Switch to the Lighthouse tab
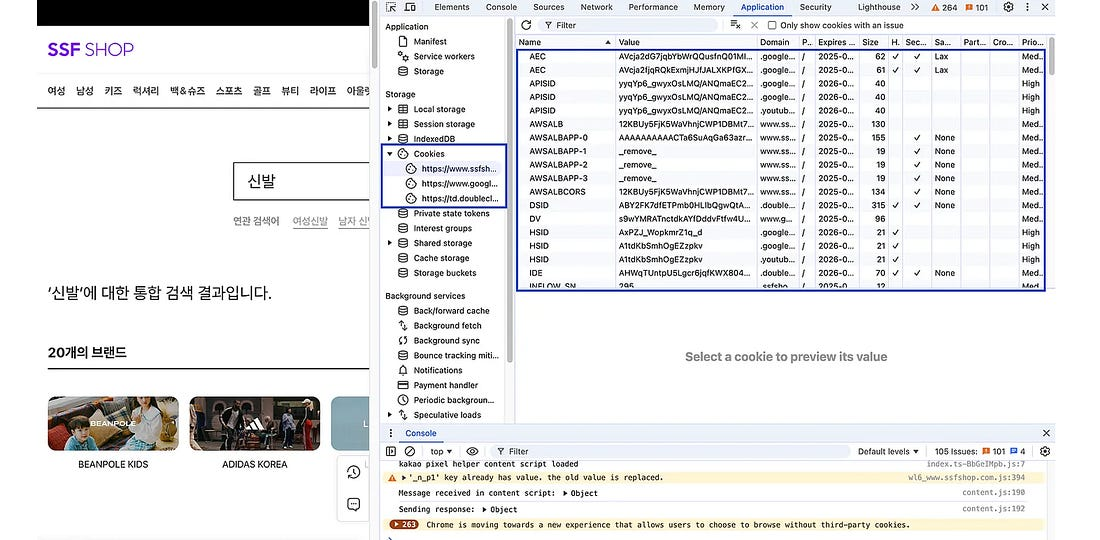Screen dimensions: 1100x540 [x=879, y=7]
